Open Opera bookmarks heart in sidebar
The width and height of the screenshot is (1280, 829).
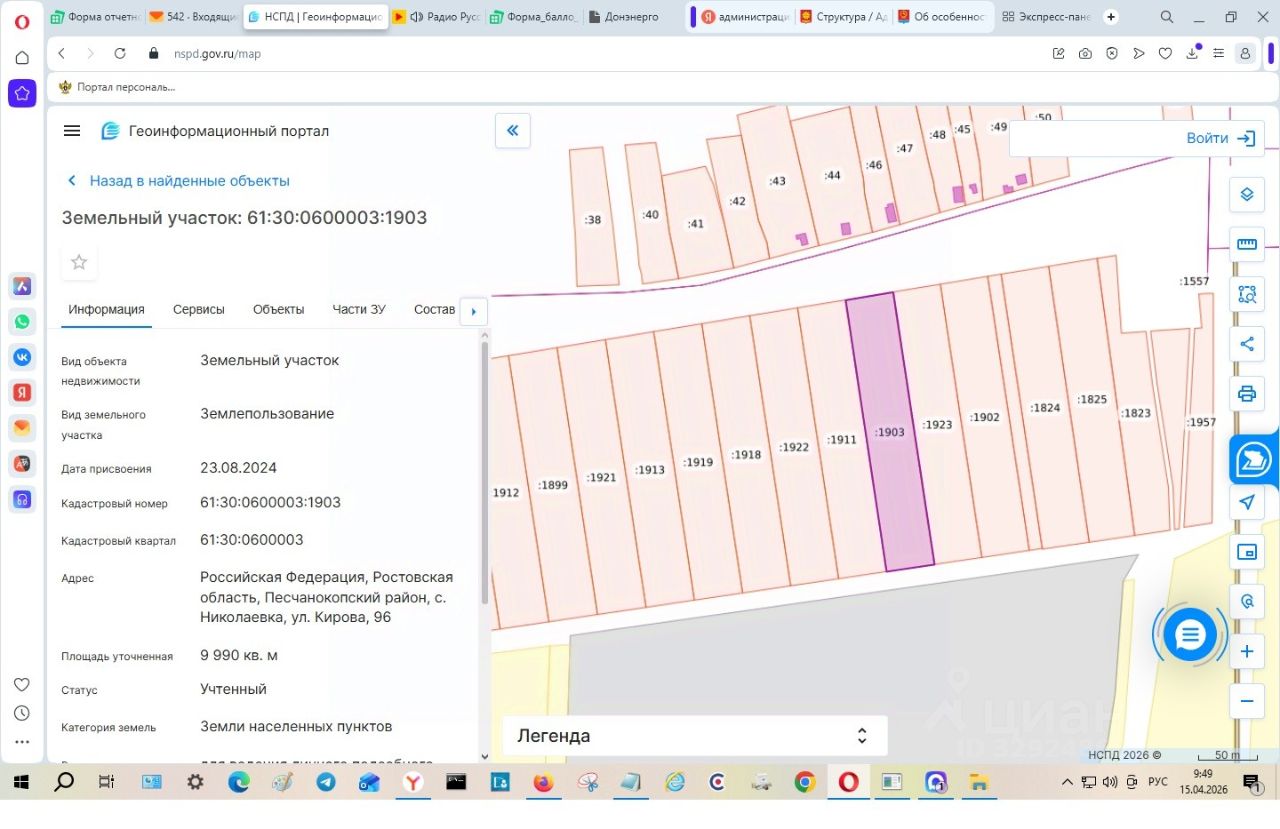coord(22,685)
